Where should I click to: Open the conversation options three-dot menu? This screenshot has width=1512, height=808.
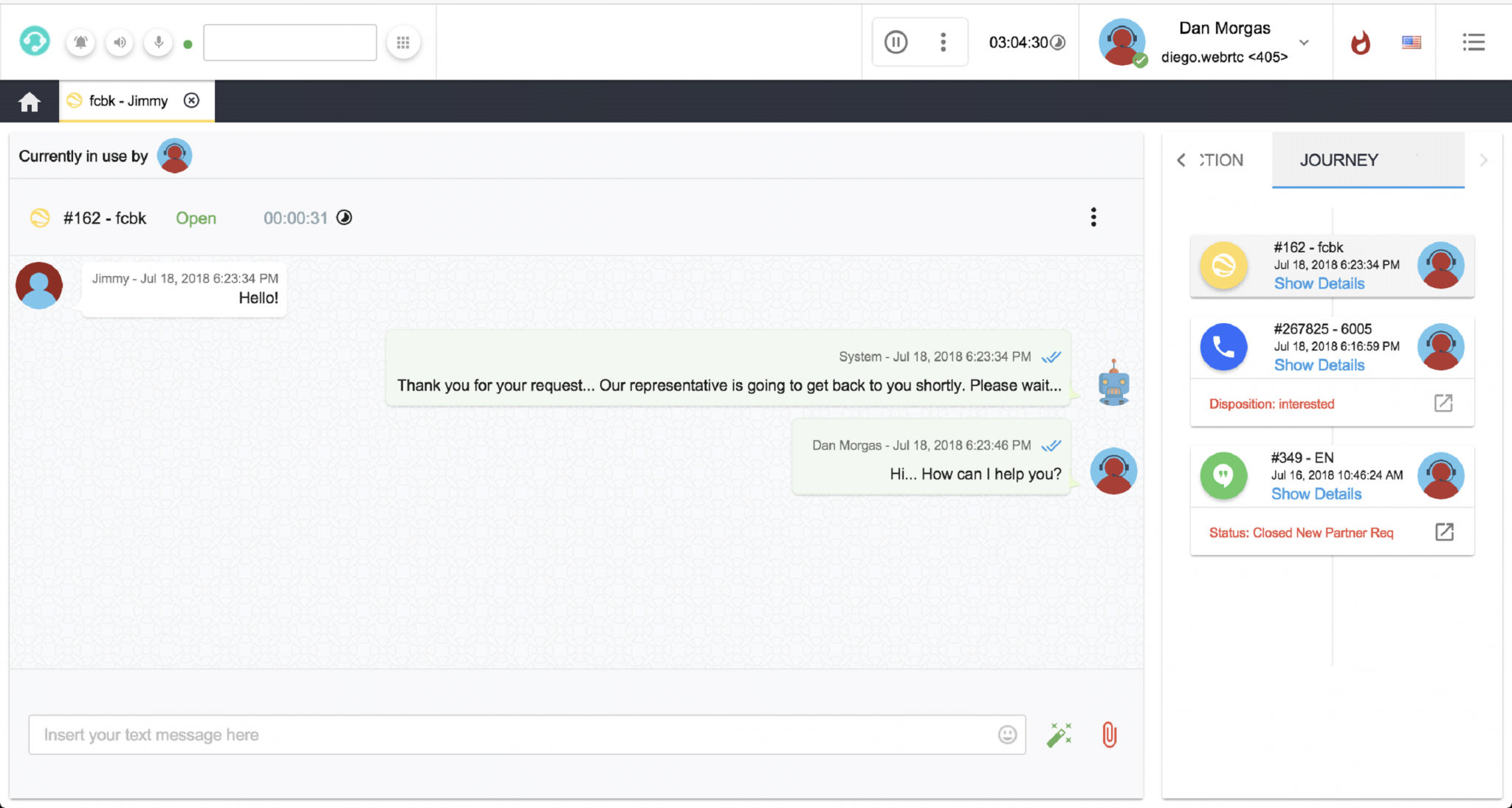point(1094,217)
